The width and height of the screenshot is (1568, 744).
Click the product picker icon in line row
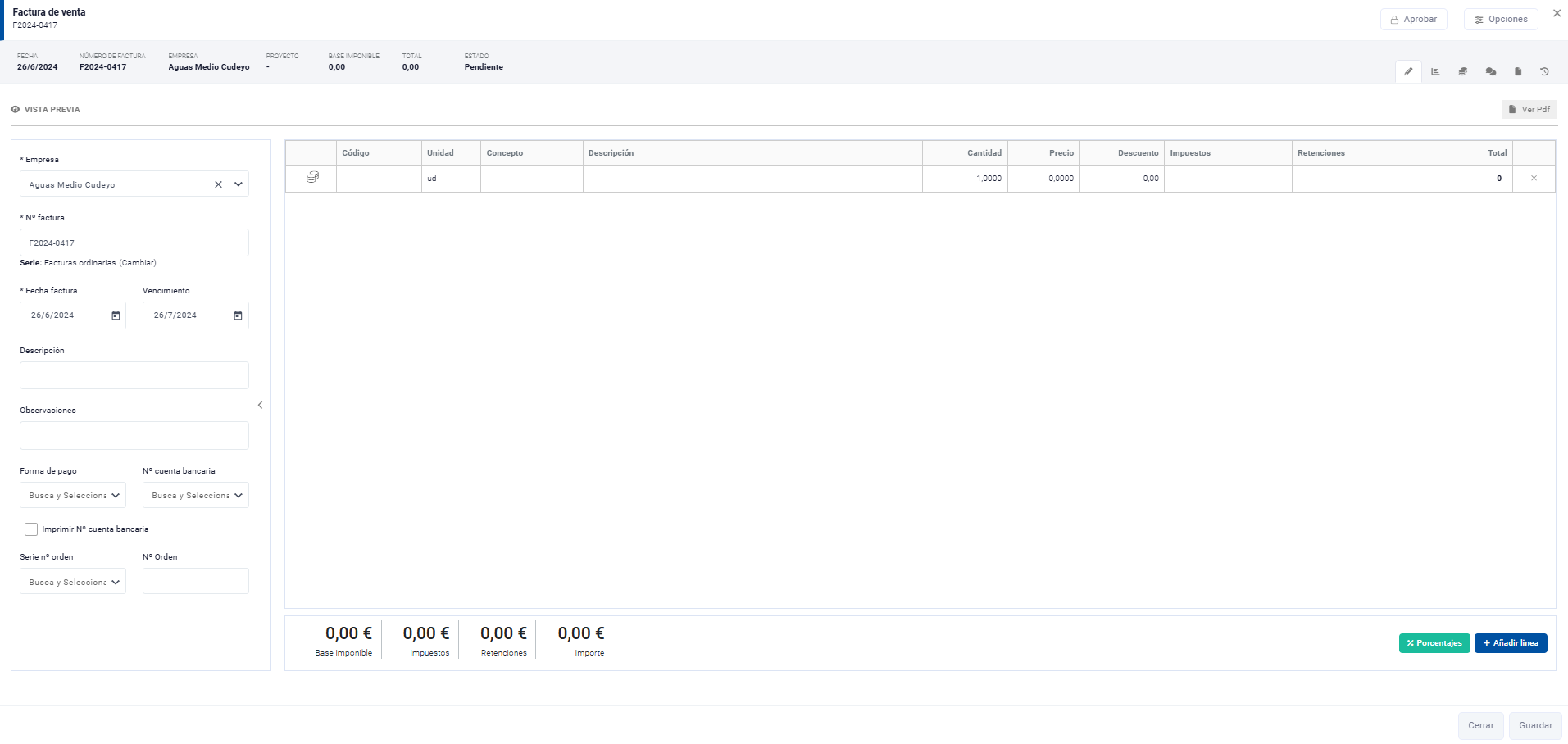click(x=312, y=178)
